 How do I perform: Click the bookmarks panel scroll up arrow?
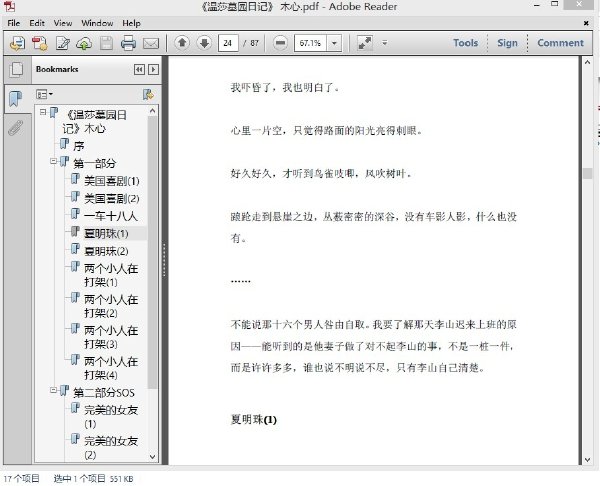coord(152,111)
